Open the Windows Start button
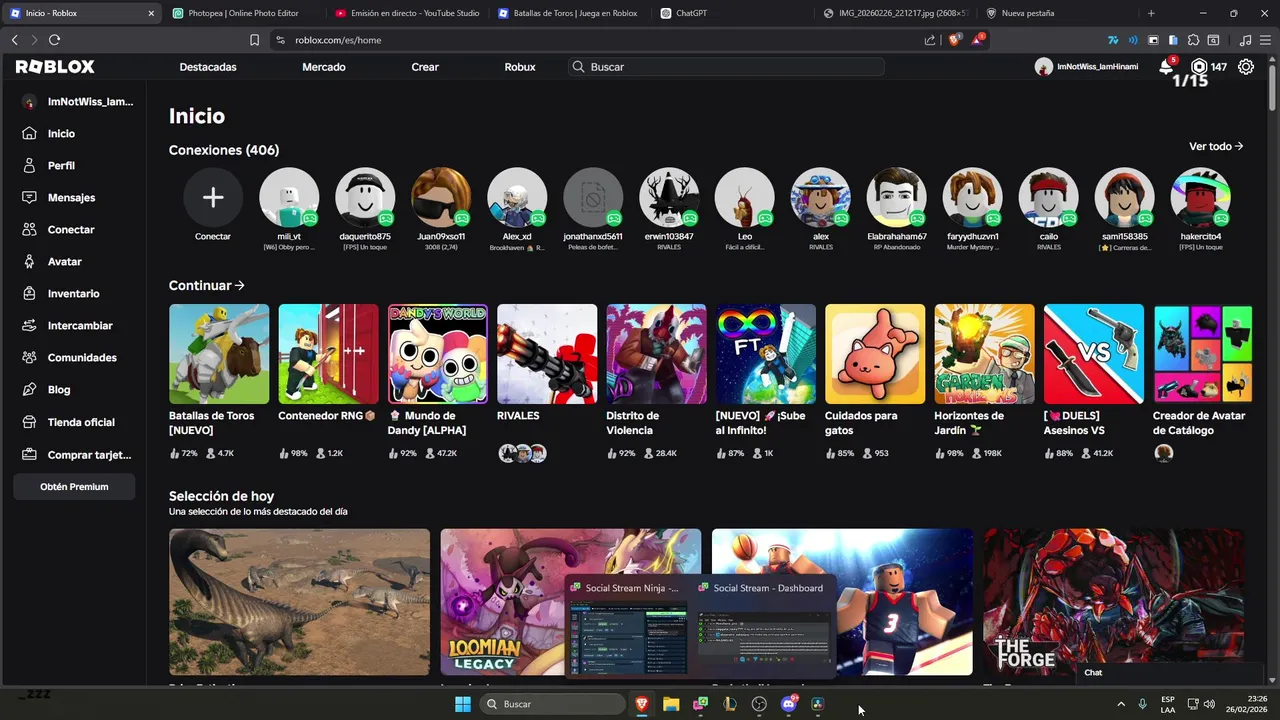Screen dimensions: 1280x720 coord(463,704)
